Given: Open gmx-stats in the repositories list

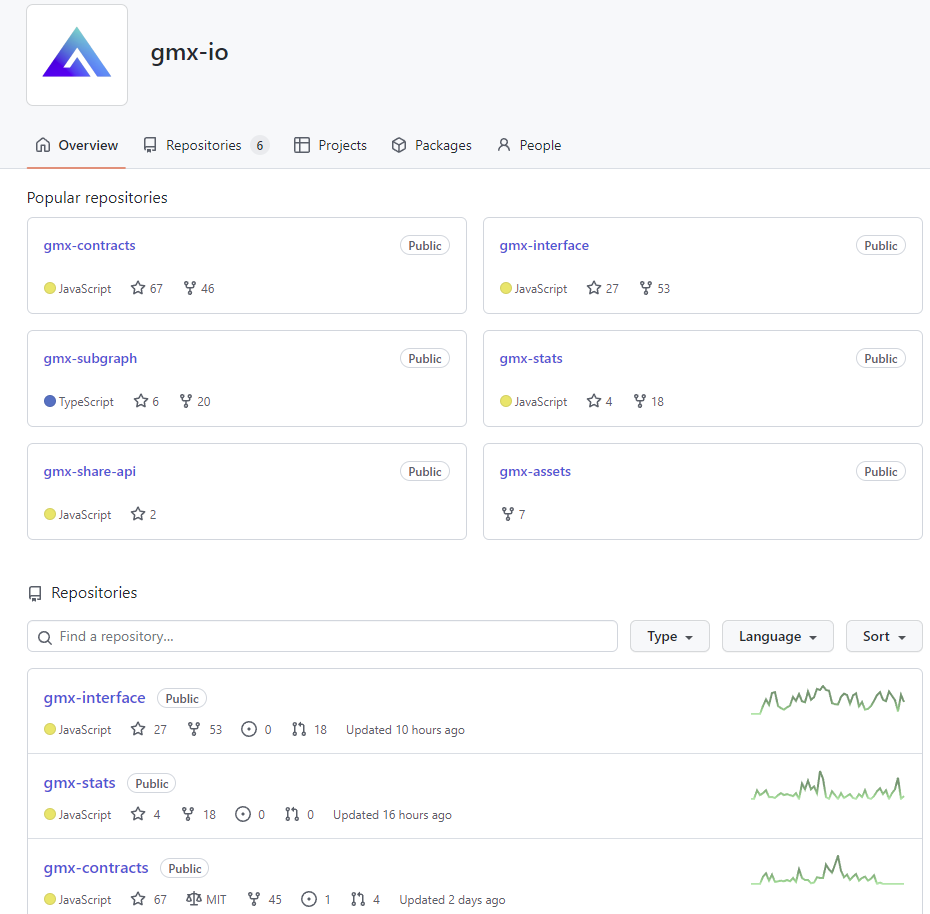Looking at the screenshot, I should (79, 783).
